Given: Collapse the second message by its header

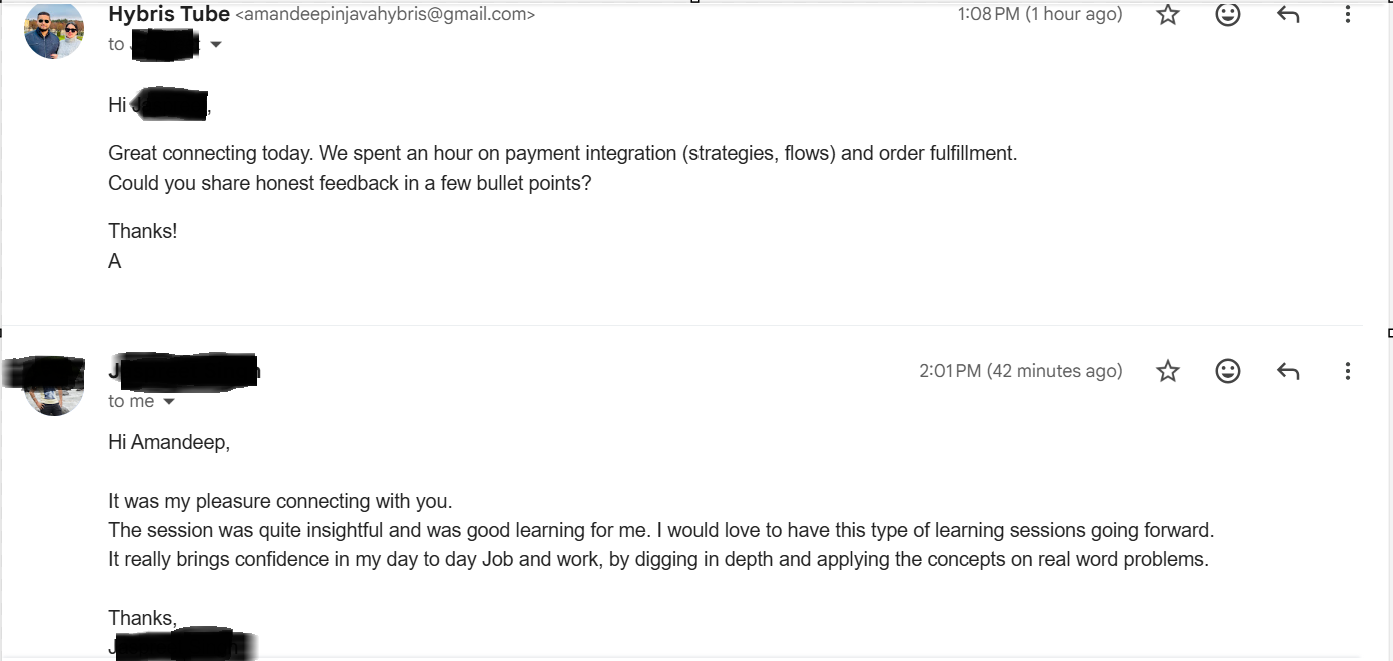Looking at the screenshot, I should tap(700, 380).
